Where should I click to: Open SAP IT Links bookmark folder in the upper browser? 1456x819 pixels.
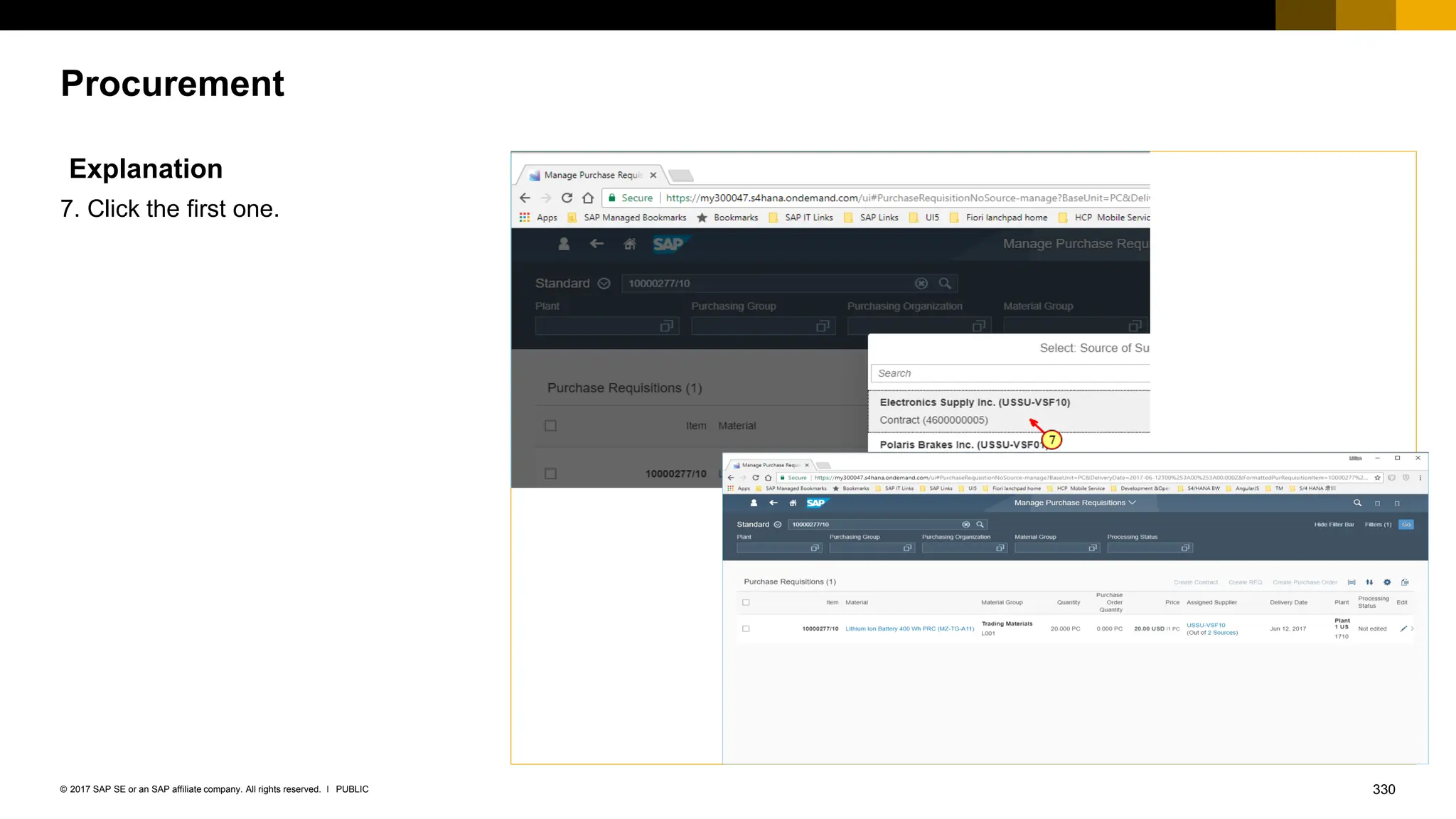click(x=801, y=218)
